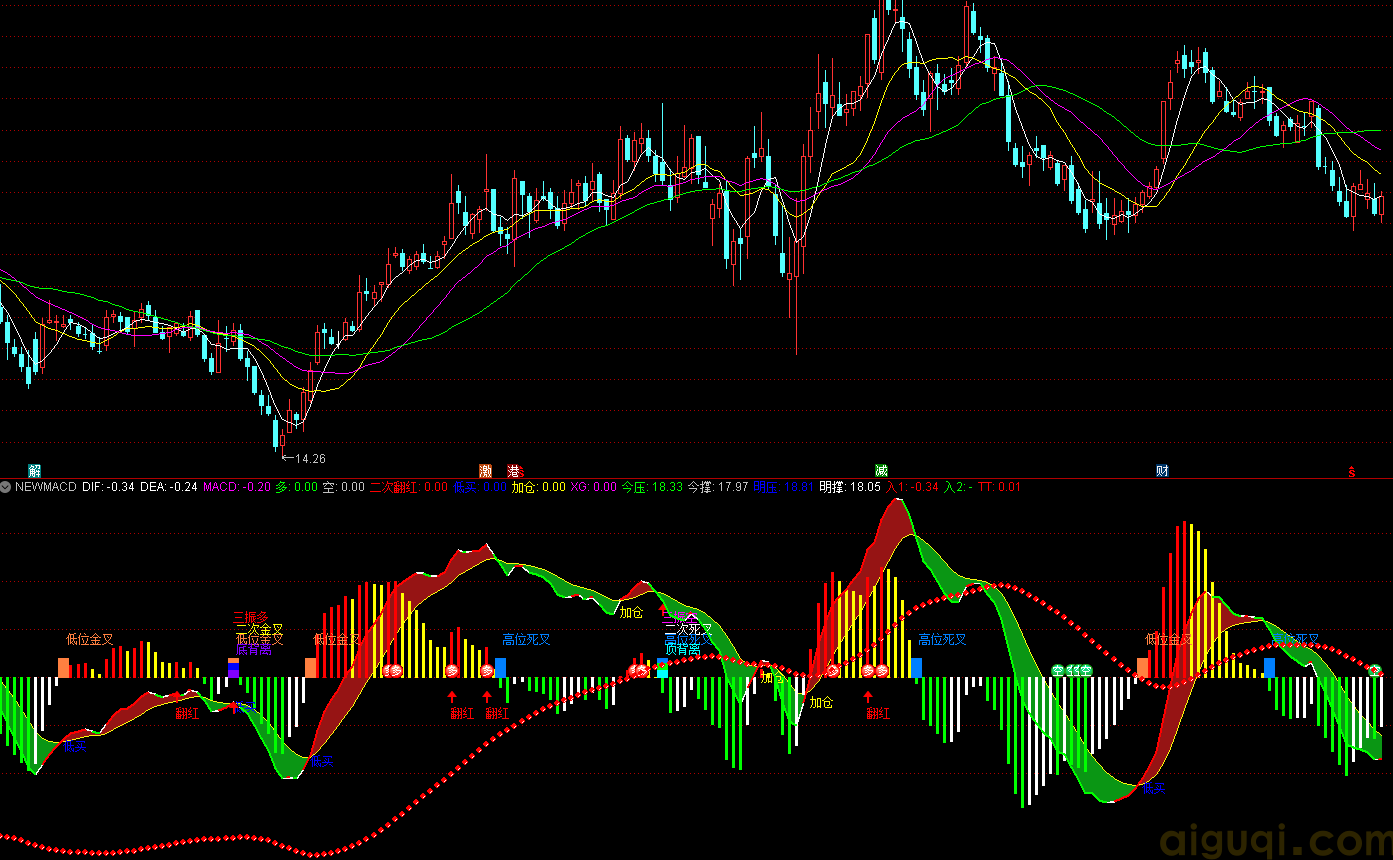This screenshot has width=1393, height=860.
Task: Click the magenta XG: 0.00 value
Action: [x=594, y=487]
